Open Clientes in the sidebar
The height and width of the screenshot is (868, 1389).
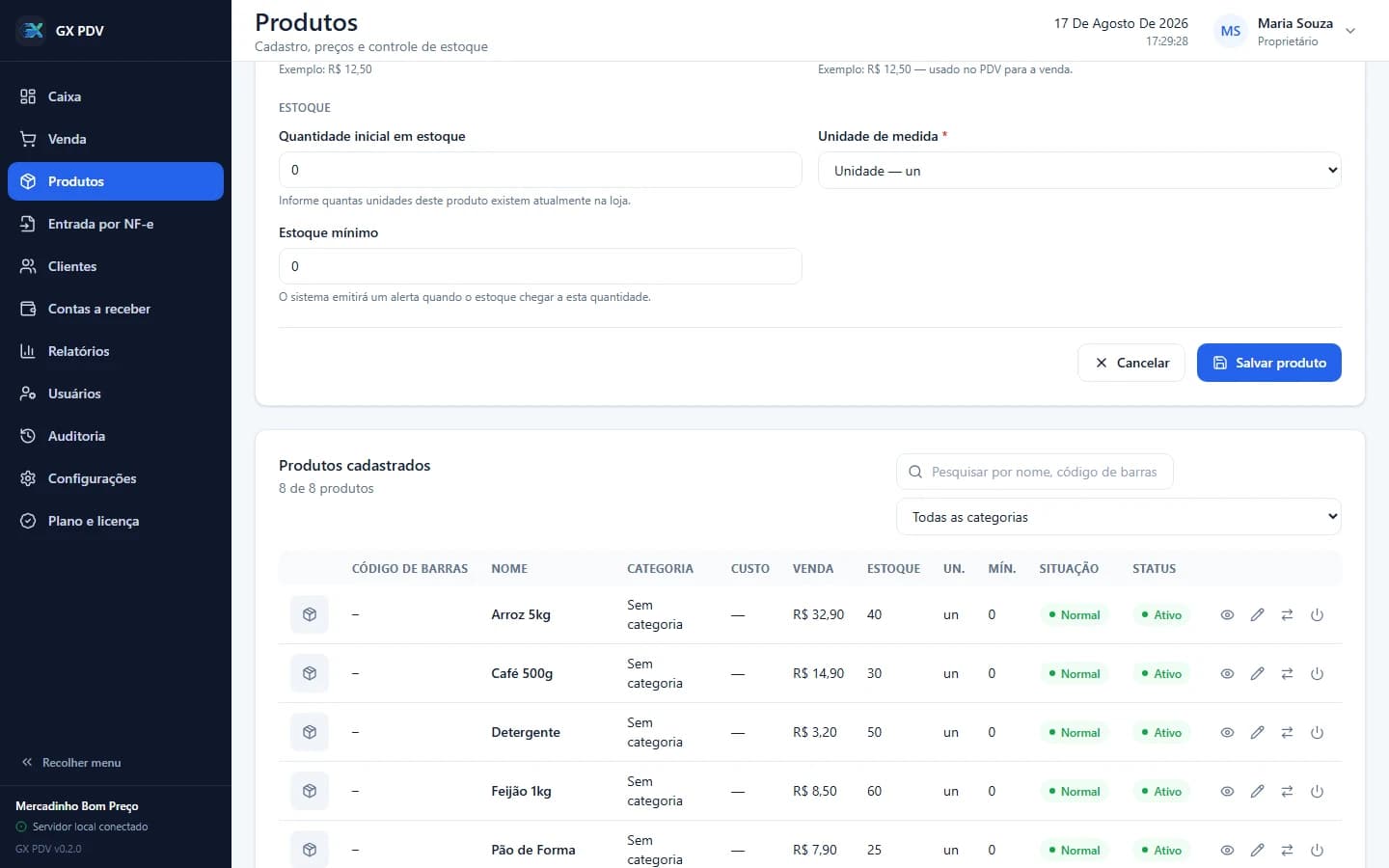click(116, 266)
